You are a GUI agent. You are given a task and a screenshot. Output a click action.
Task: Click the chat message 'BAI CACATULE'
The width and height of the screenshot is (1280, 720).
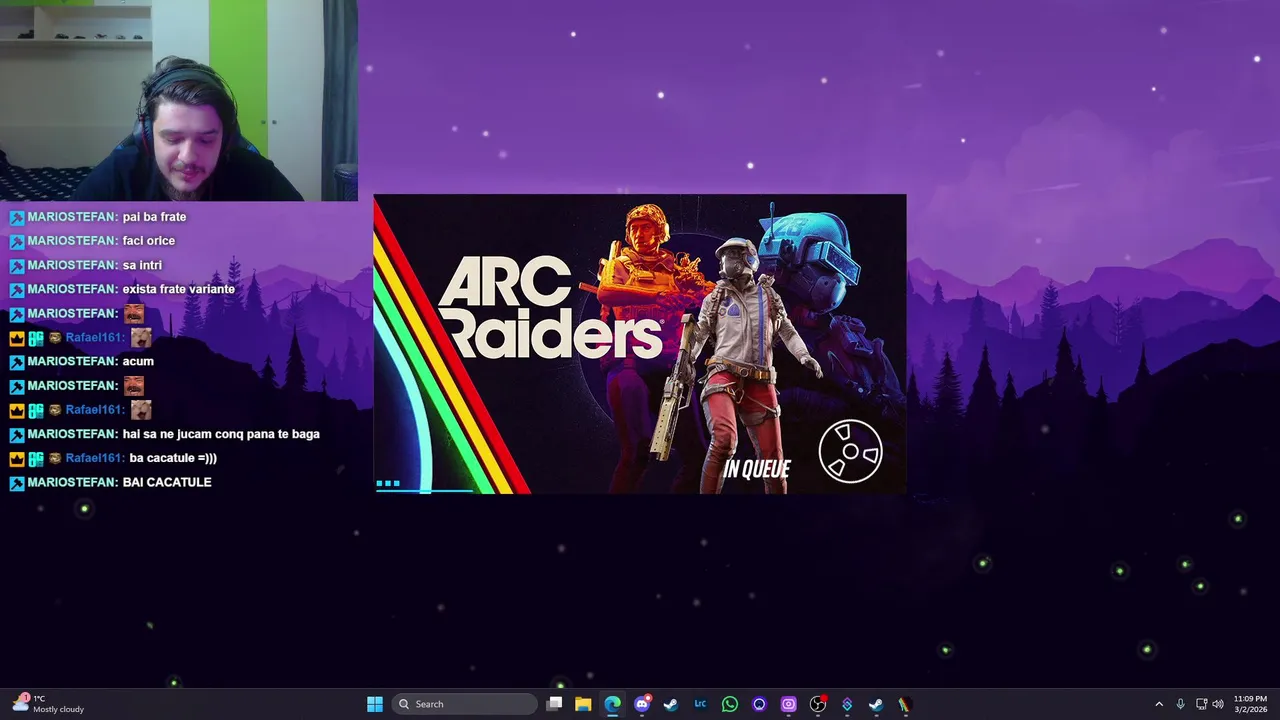click(167, 482)
